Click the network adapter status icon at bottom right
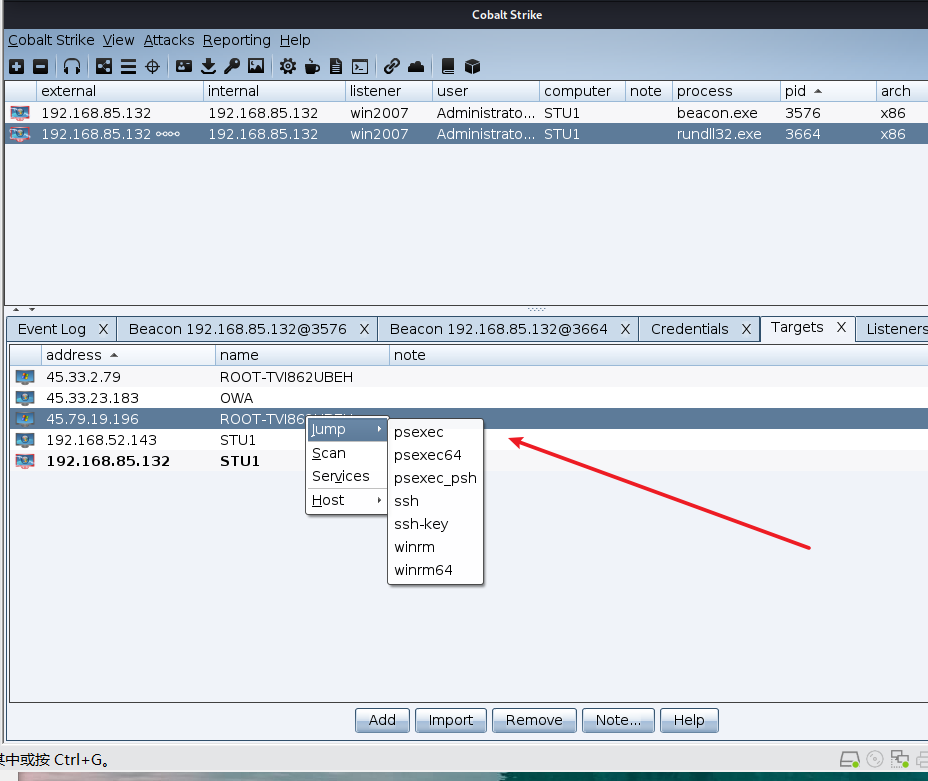The height and width of the screenshot is (781, 928). [x=900, y=759]
